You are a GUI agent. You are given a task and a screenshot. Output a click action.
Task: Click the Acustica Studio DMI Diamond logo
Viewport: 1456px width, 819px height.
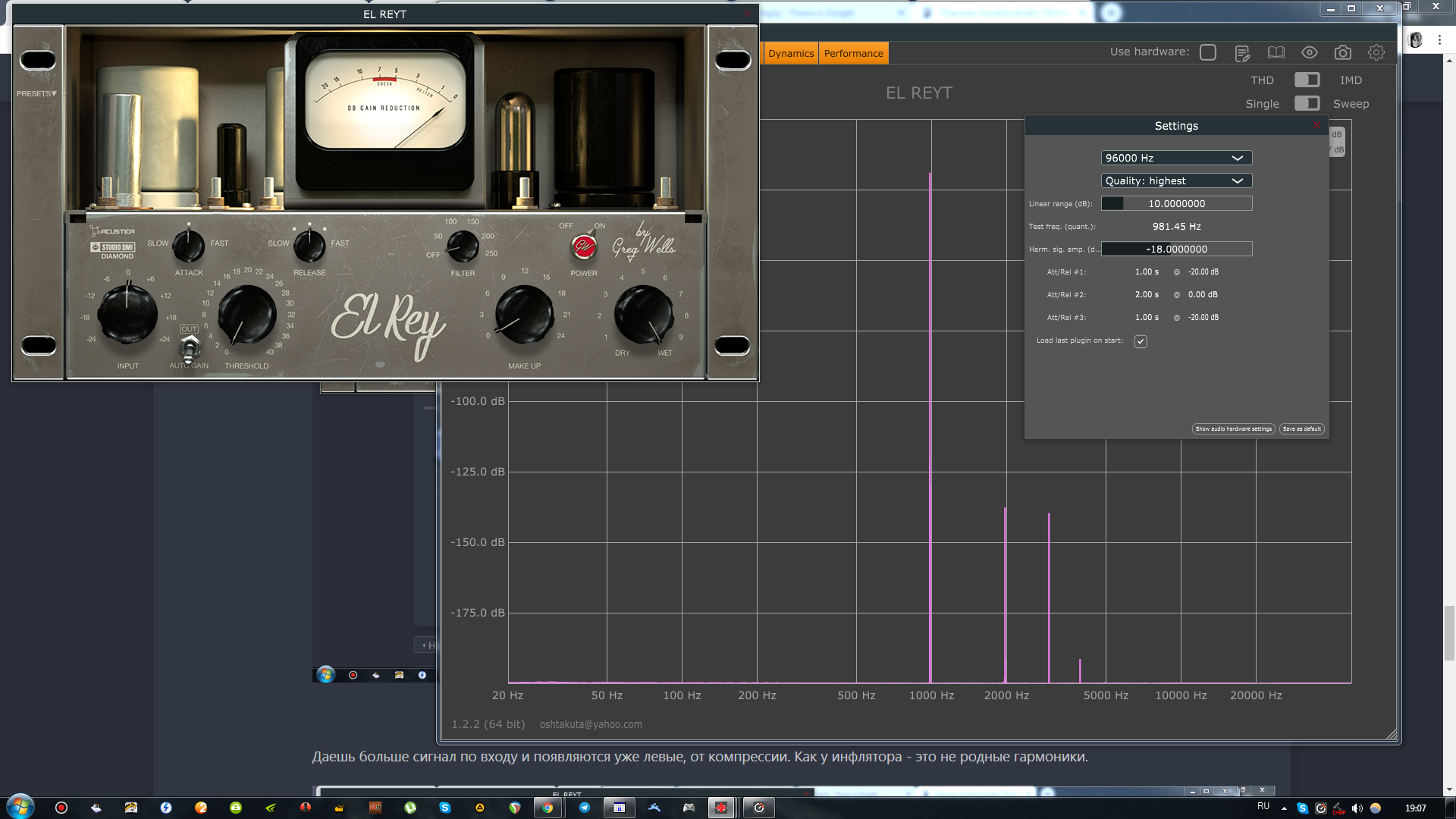coord(112,244)
